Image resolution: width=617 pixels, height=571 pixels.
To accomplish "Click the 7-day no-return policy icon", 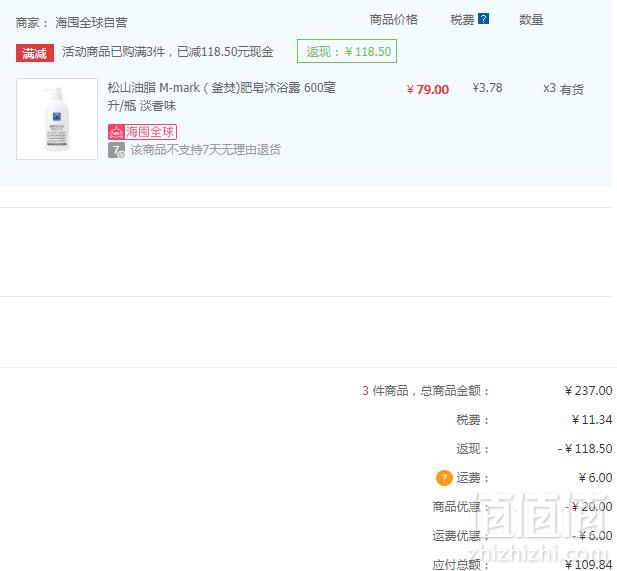I will click(116, 150).
